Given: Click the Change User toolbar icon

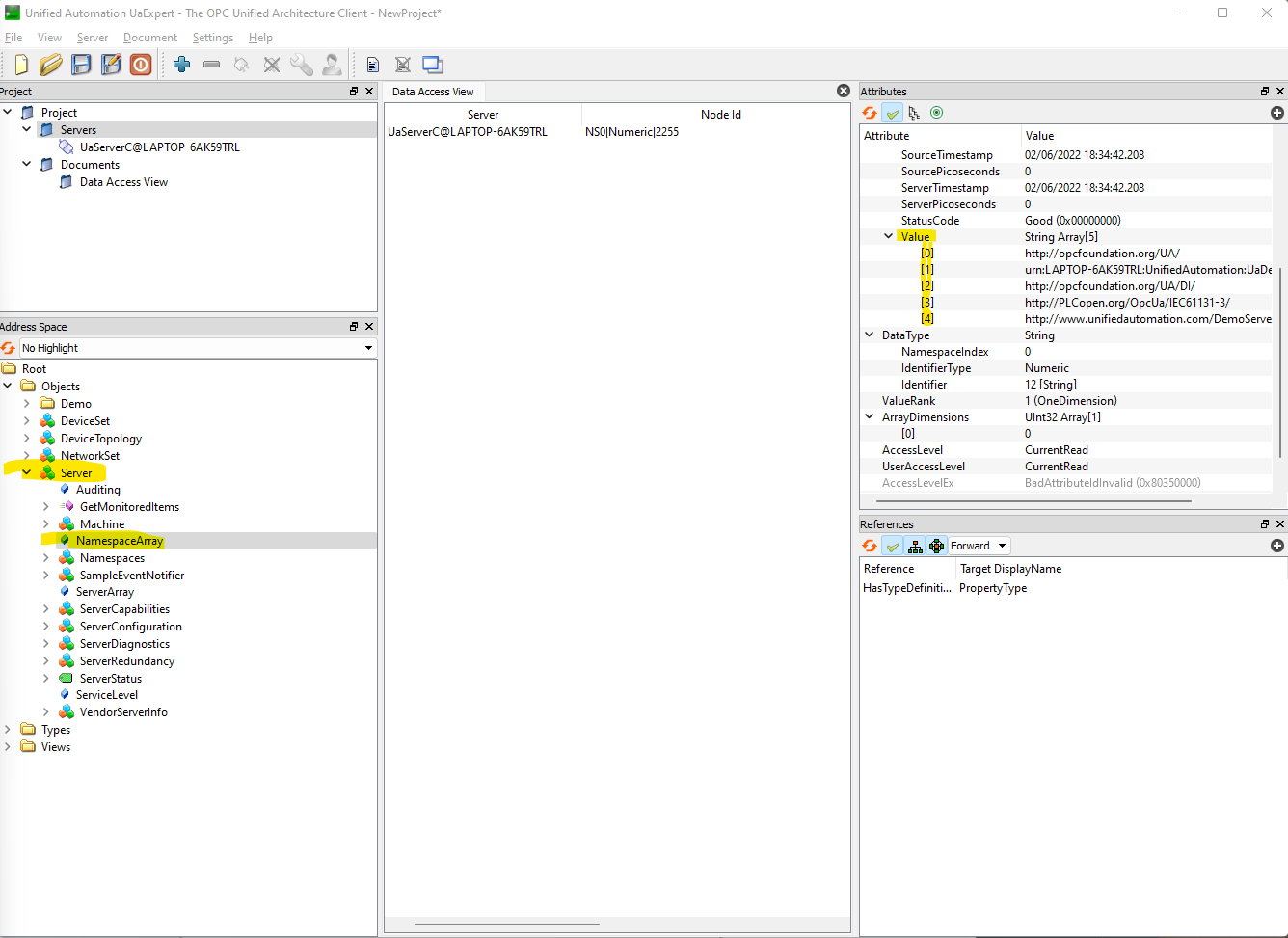Looking at the screenshot, I should click(332, 65).
